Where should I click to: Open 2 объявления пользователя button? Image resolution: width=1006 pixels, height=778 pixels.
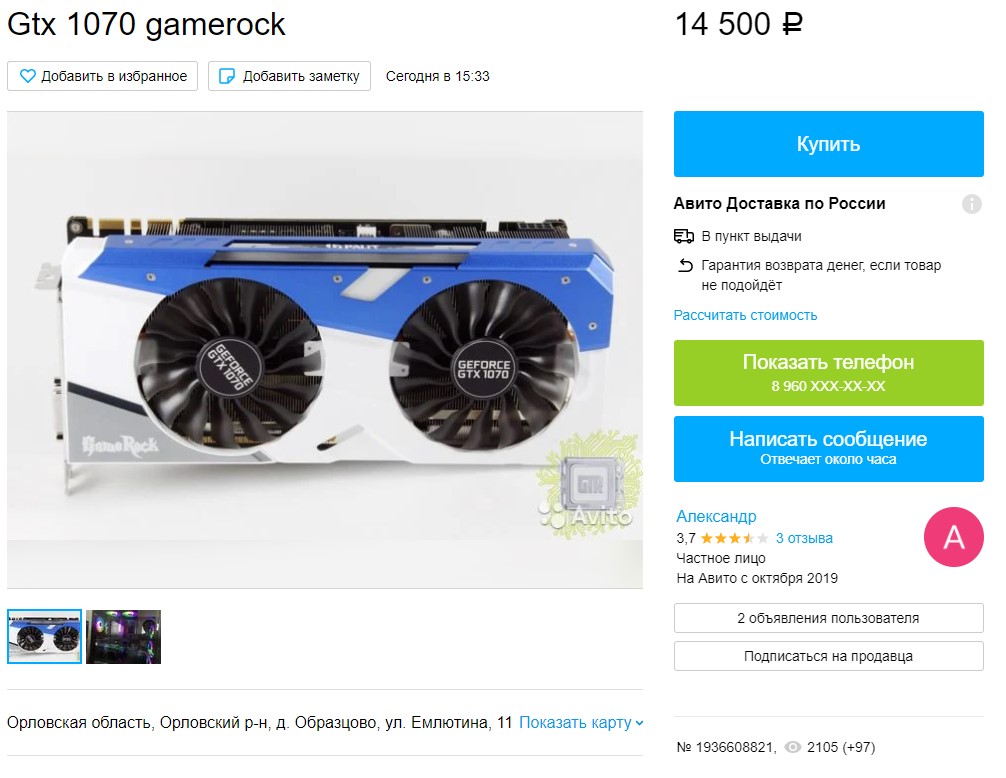828,618
